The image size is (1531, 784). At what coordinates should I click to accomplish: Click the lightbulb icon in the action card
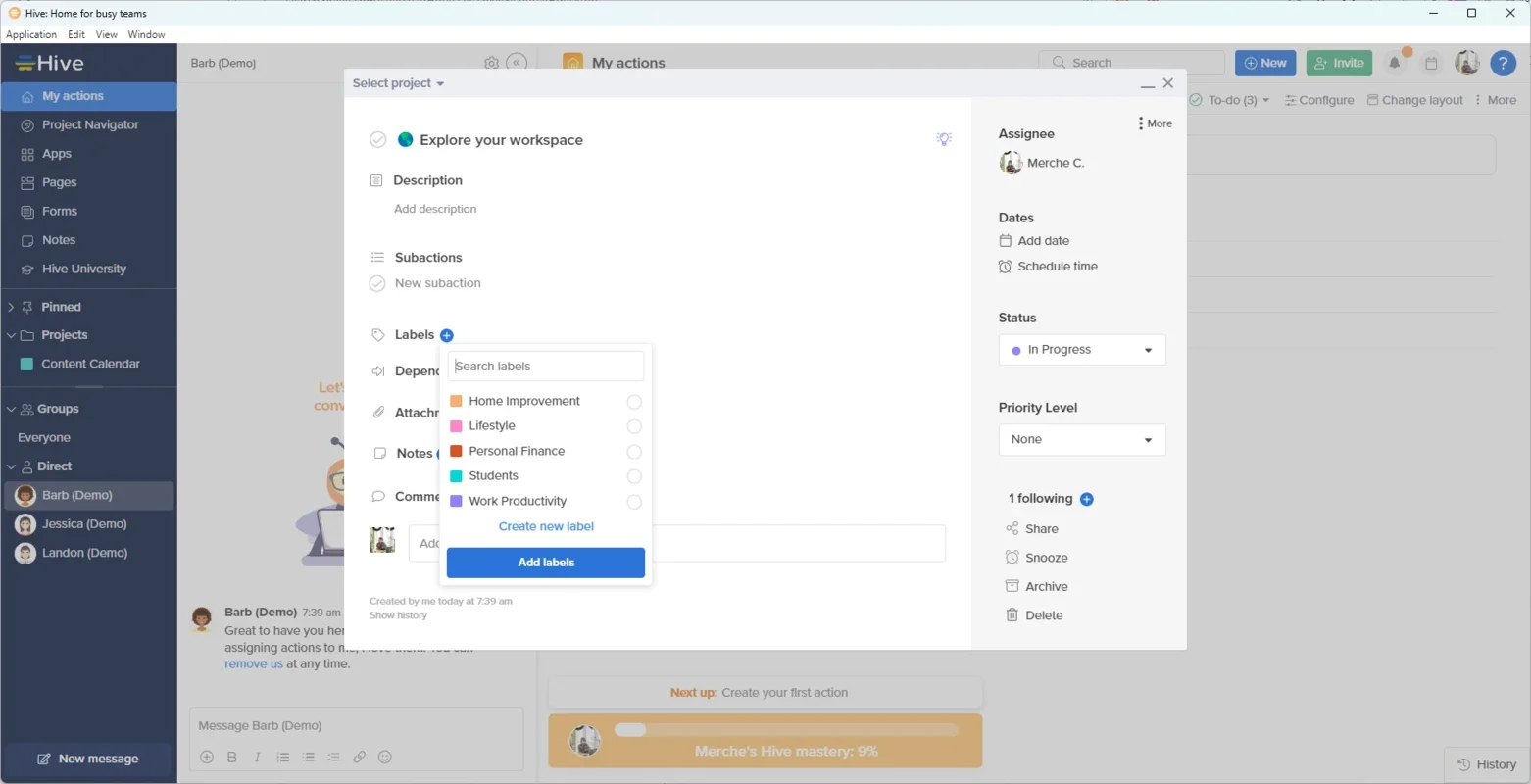(944, 139)
